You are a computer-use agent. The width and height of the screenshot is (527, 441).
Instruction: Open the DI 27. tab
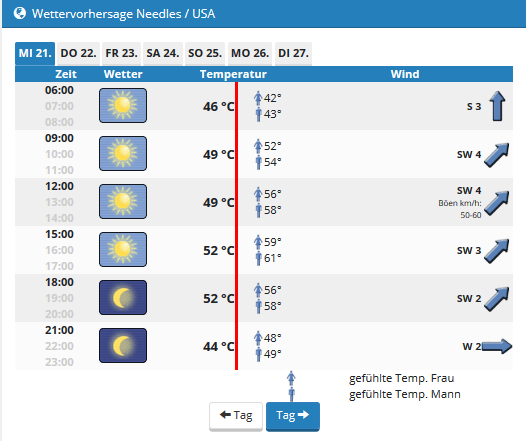click(x=293, y=53)
